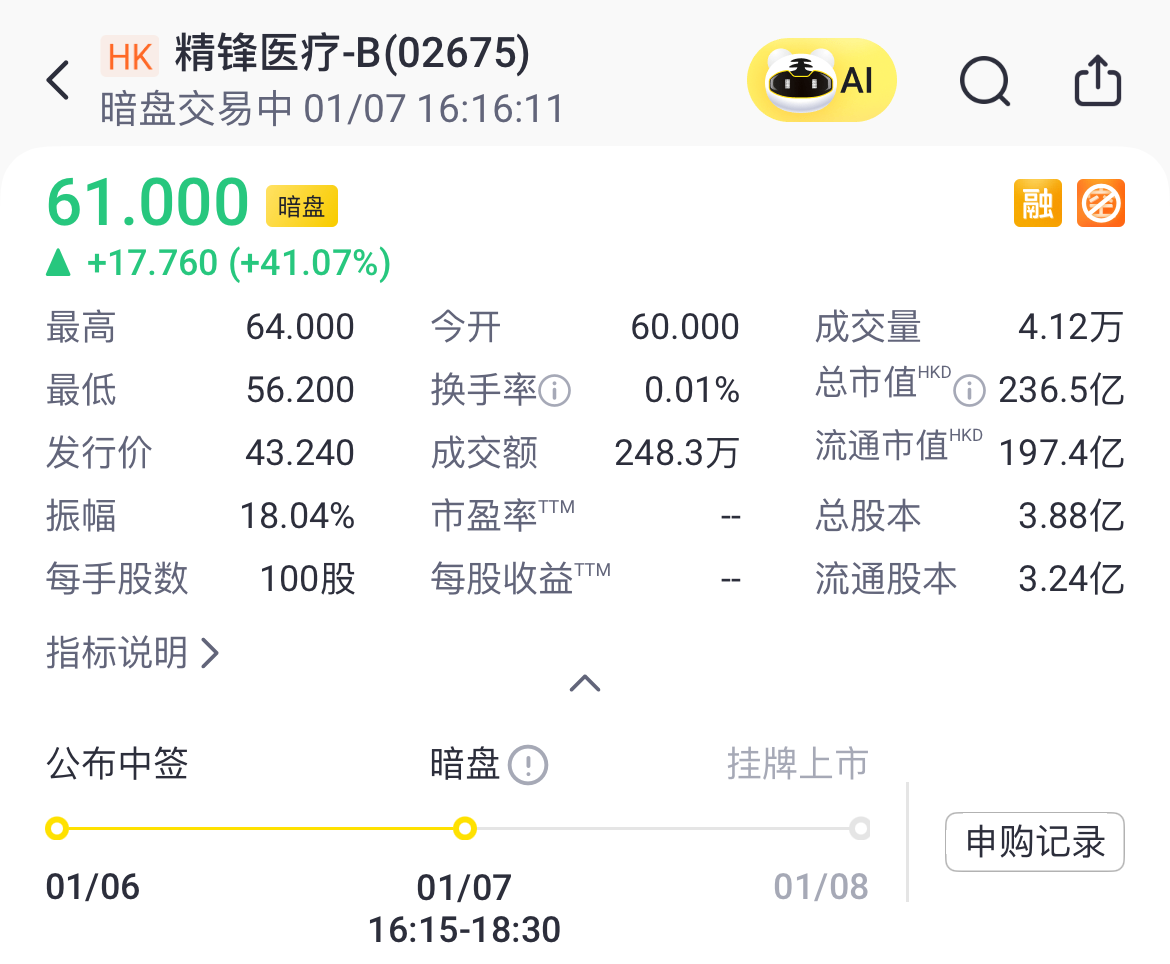
Task: Tap info icon beside 总市值
Action: tap(968, 391)
